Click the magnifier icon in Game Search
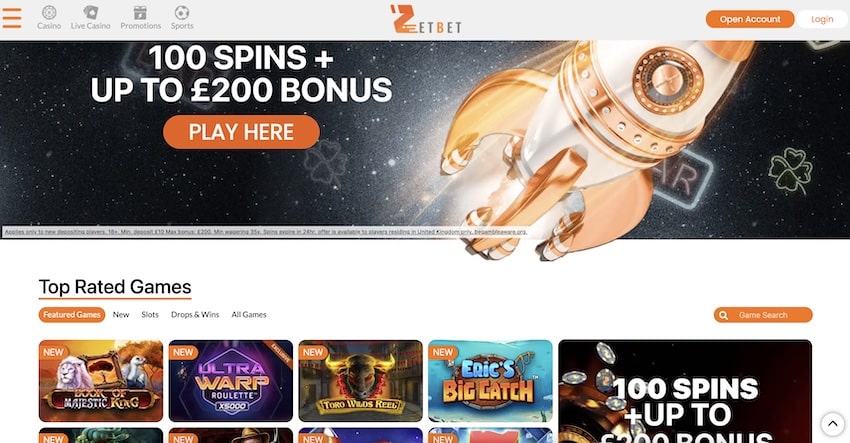The width and height of the screenshot is (850, 443). tap(723, 315)
